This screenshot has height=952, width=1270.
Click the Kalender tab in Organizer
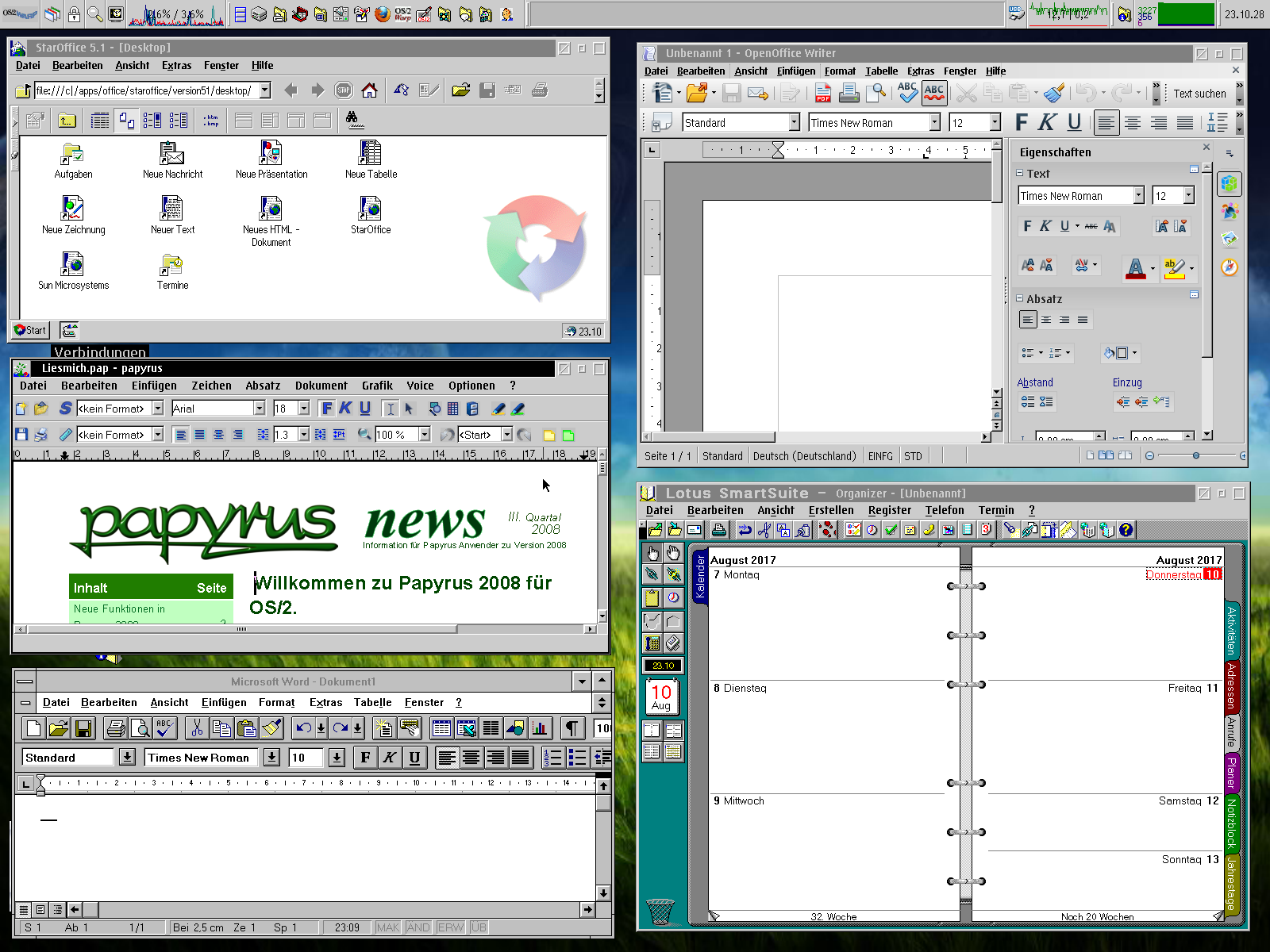tap(700, 578)
